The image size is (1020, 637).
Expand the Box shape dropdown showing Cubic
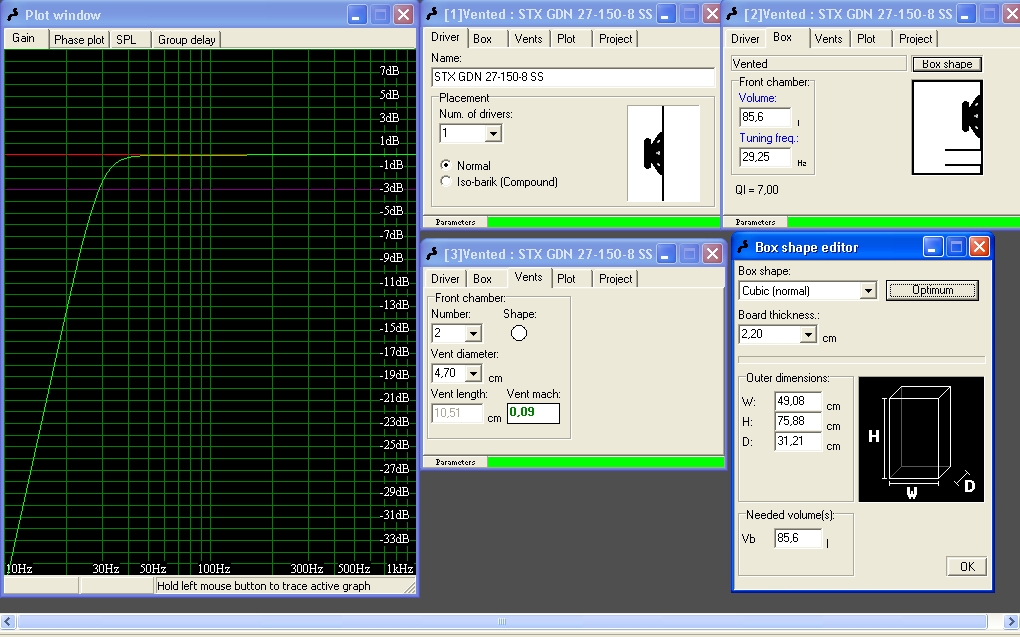pyautogui.click(x=867, y=291)
